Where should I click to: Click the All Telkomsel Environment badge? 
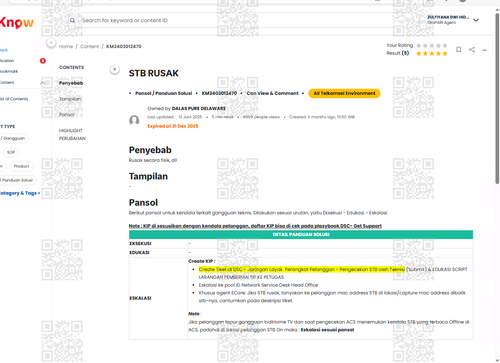point(344,93)
